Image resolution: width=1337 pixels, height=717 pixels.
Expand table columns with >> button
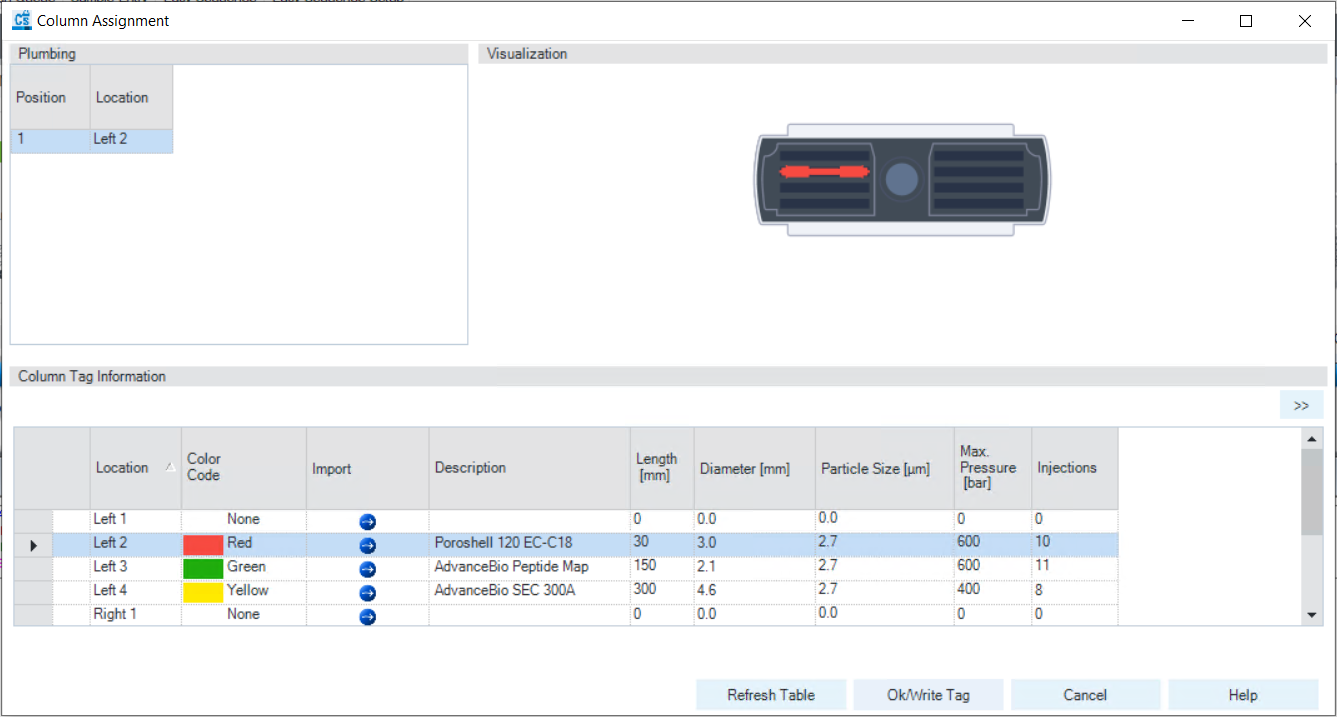pyautogui.click(x=1301, y=405)
